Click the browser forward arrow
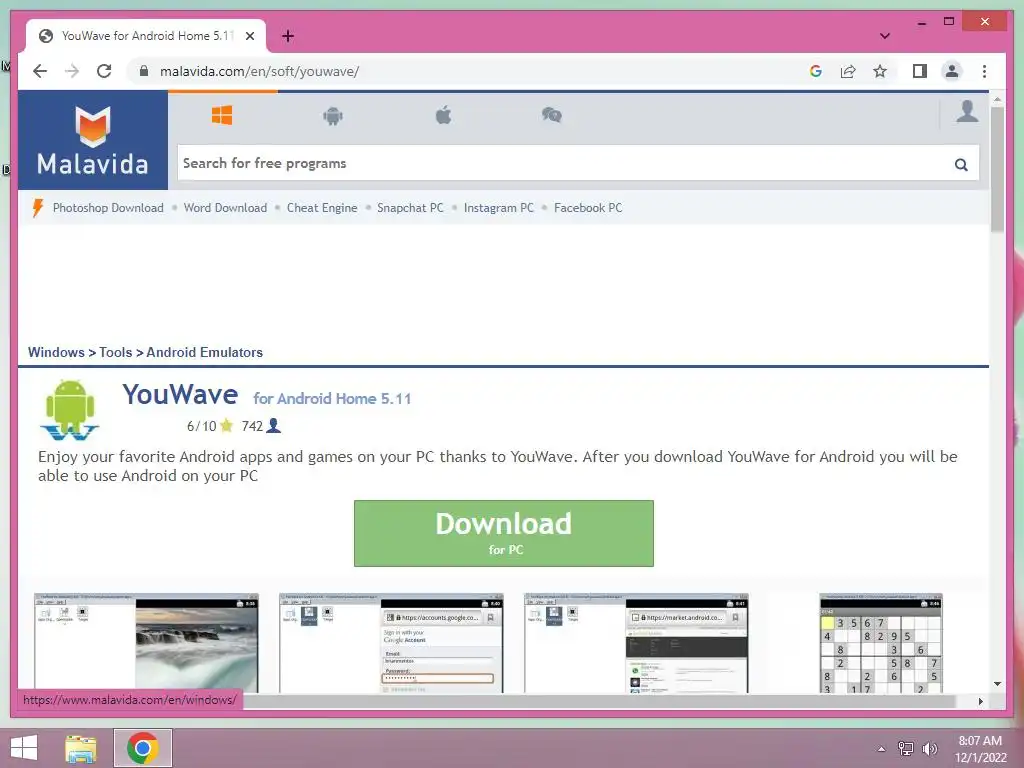Viewport: 1024px width, 768px height. (x=72, y=71)
